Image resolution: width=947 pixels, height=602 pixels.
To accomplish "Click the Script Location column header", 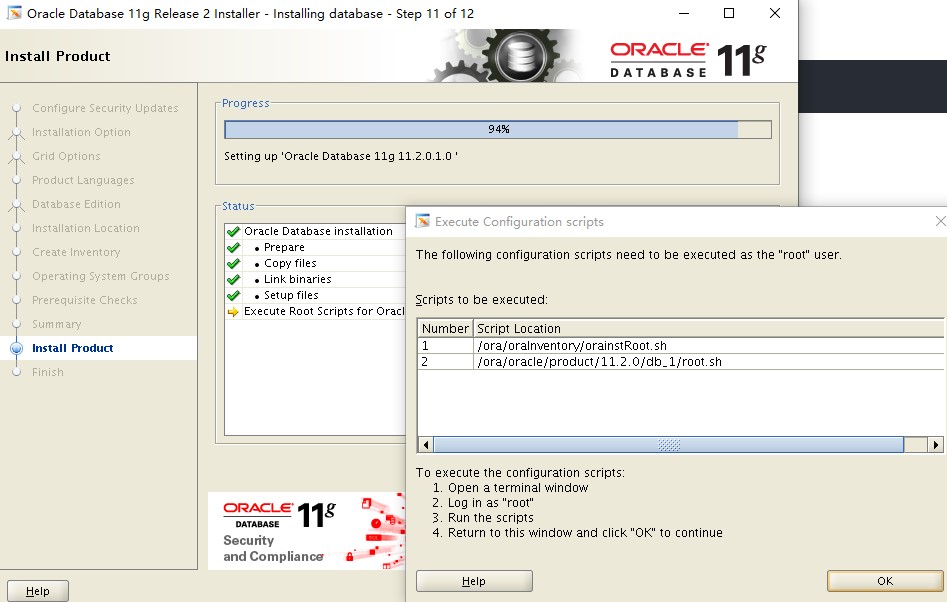I will (708, 328).
